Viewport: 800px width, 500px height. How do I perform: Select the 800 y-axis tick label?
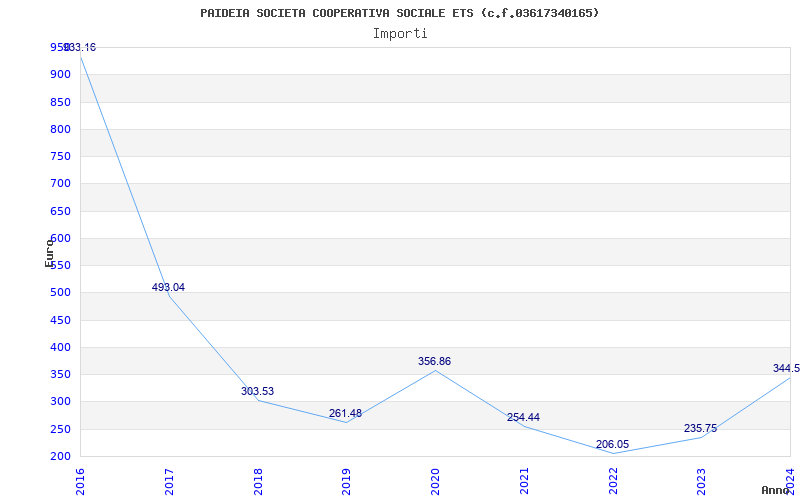point(60,129)
